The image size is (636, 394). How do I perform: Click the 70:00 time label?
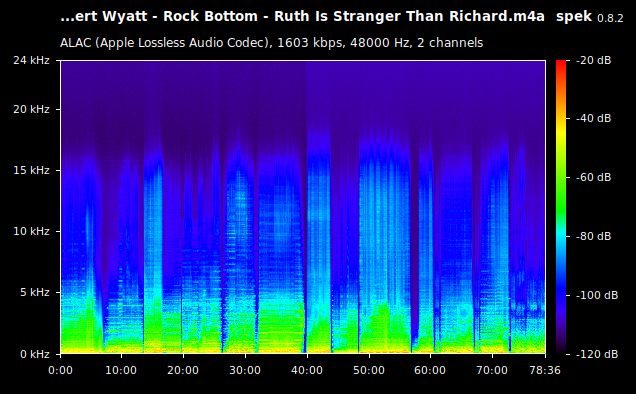pyautogui.click(x=492, y=370)
